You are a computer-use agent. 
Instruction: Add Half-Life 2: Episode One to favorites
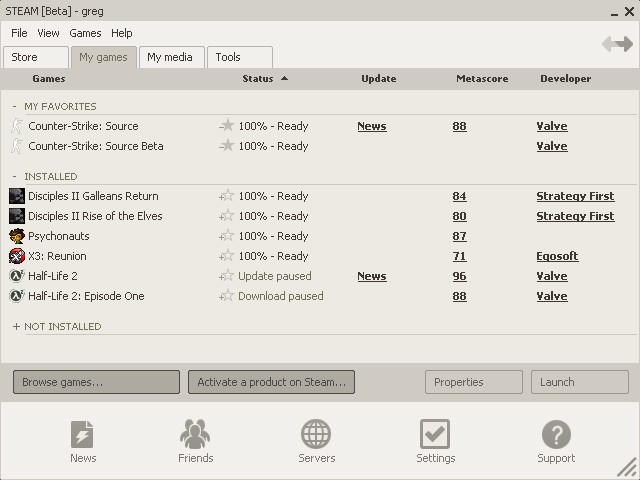click(227, 296)
